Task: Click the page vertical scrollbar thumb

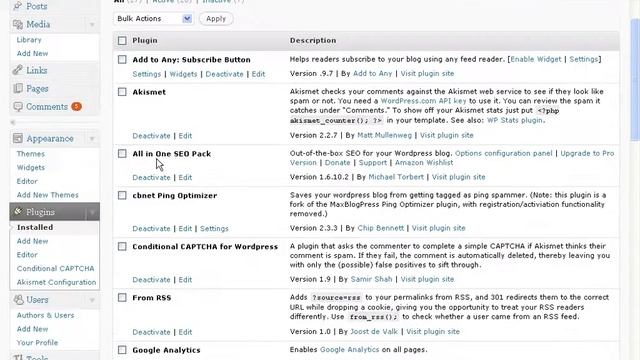Action: 635,80
